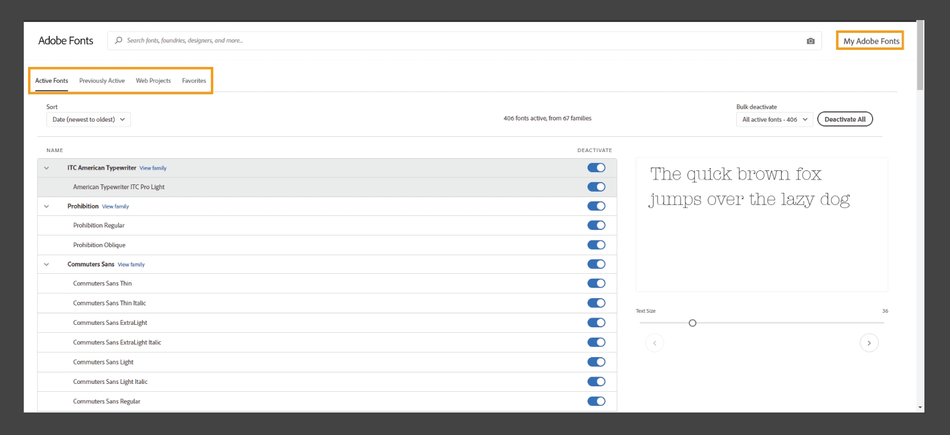950x435 pixels.
Task: Click the NAME column header
Action: 55,150
